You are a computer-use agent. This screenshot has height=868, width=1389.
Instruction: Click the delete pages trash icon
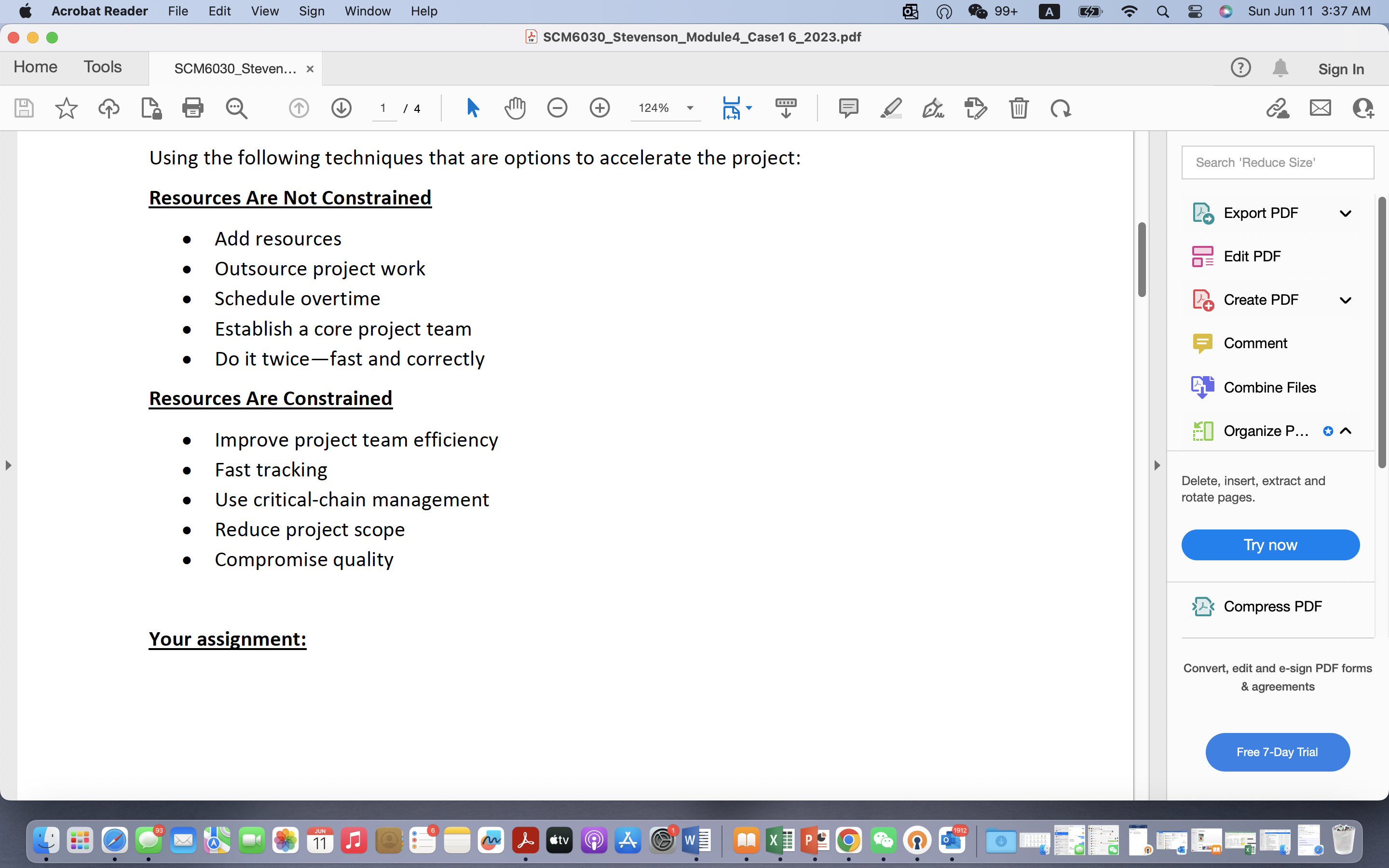(1020, 108)
